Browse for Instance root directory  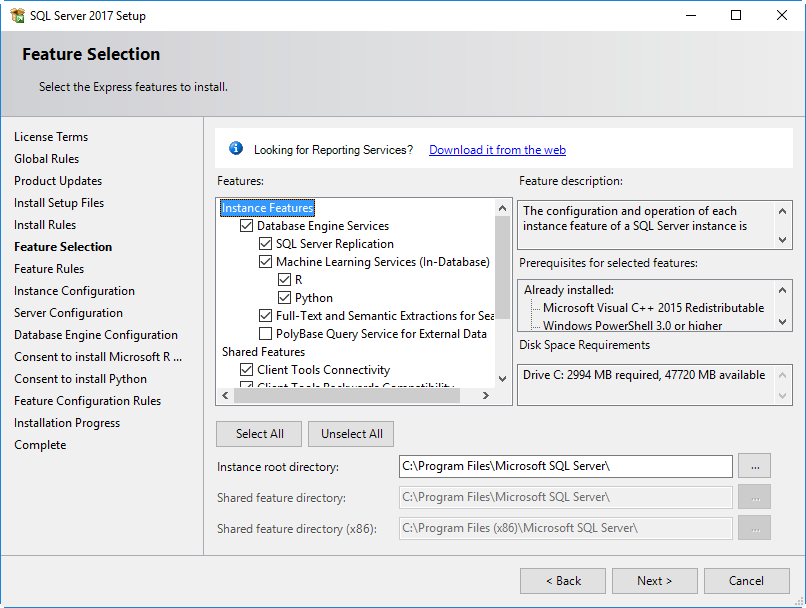pos(755,466)
